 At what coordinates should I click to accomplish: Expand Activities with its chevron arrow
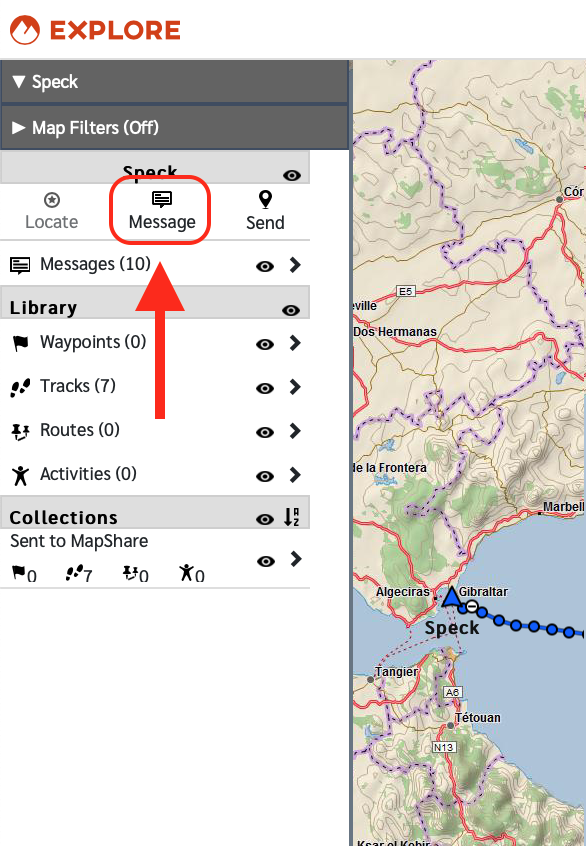[x=295, y=475]
